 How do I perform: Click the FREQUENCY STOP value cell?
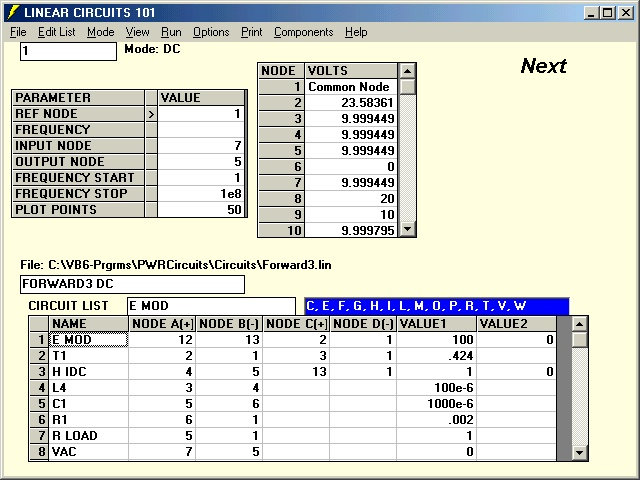pyautogui.click(x=202, y=194)
